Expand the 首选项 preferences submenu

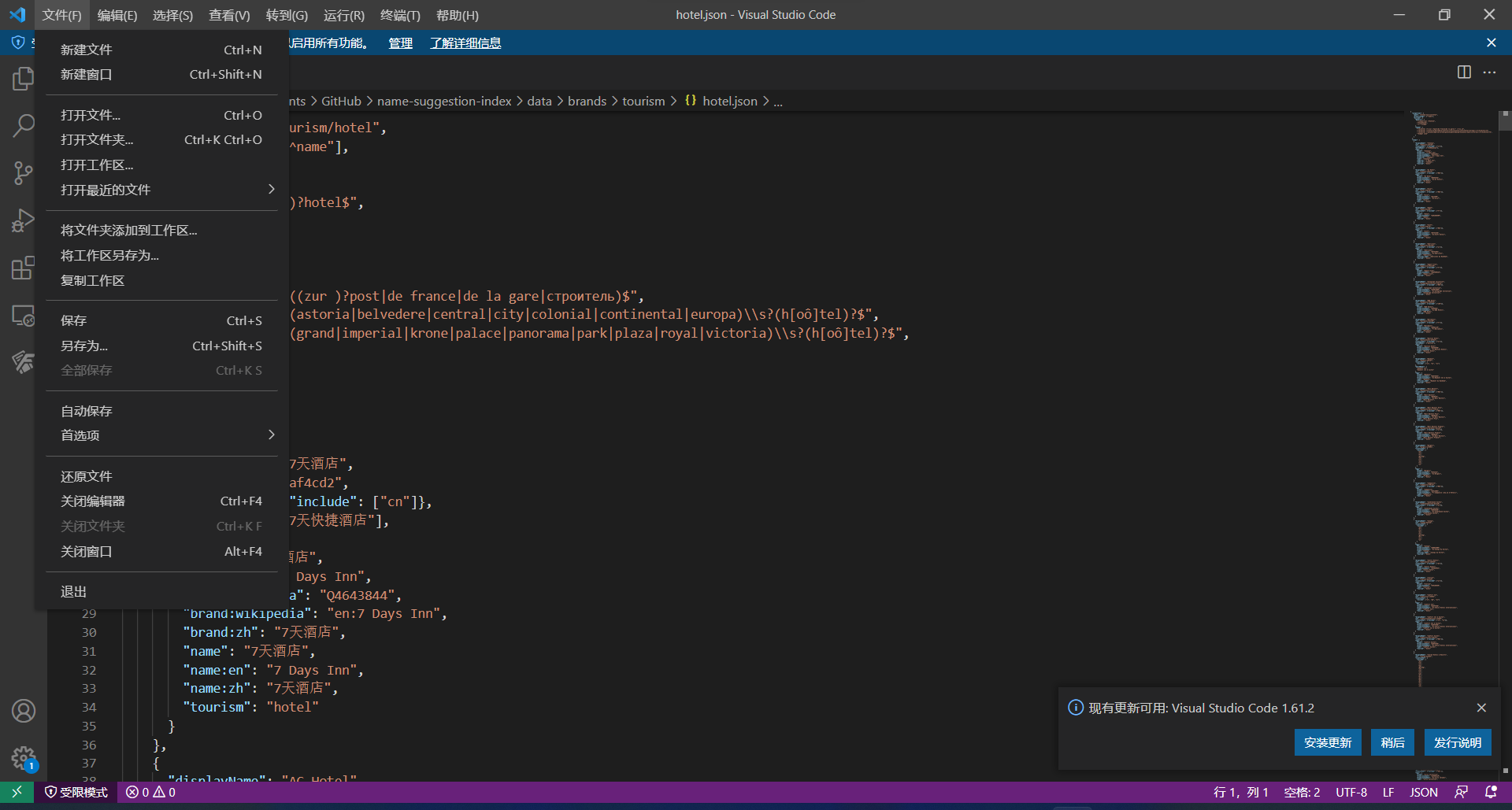click(161, 435)
